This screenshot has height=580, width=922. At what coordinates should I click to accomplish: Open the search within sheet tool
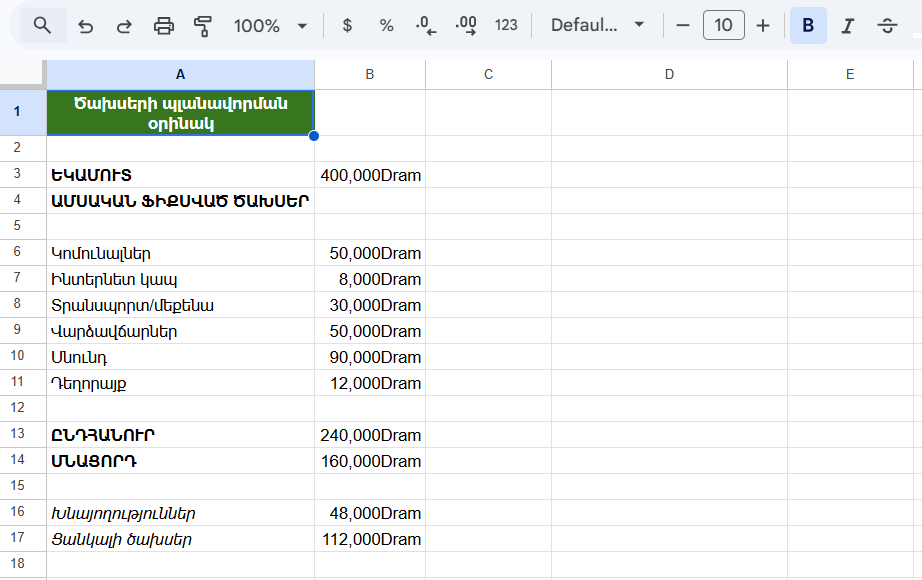(x=42, y=25)
